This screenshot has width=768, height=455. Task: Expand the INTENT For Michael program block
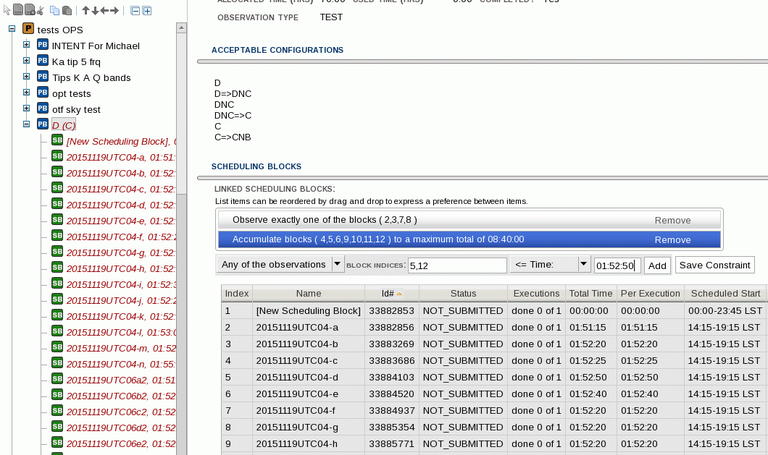coord(27,45)
